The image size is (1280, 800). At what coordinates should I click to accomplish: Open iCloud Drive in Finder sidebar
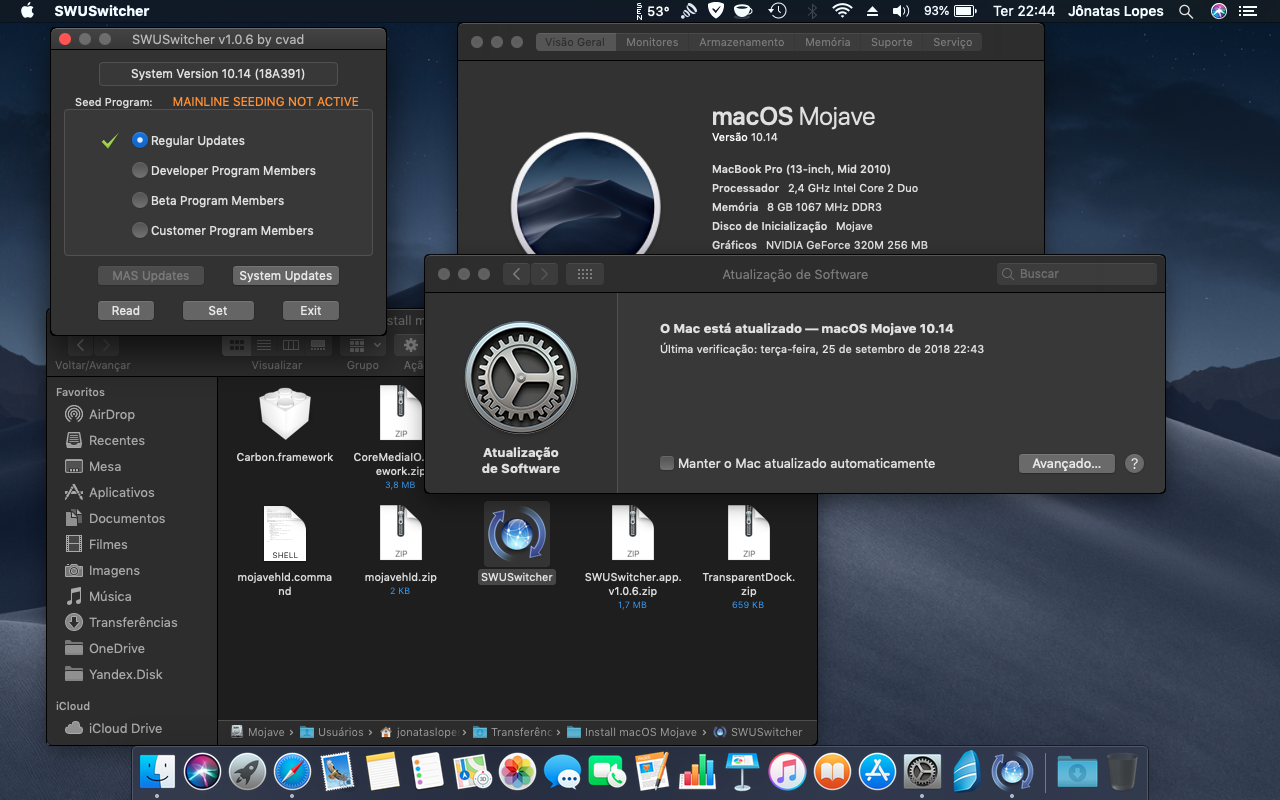[125, 728]
